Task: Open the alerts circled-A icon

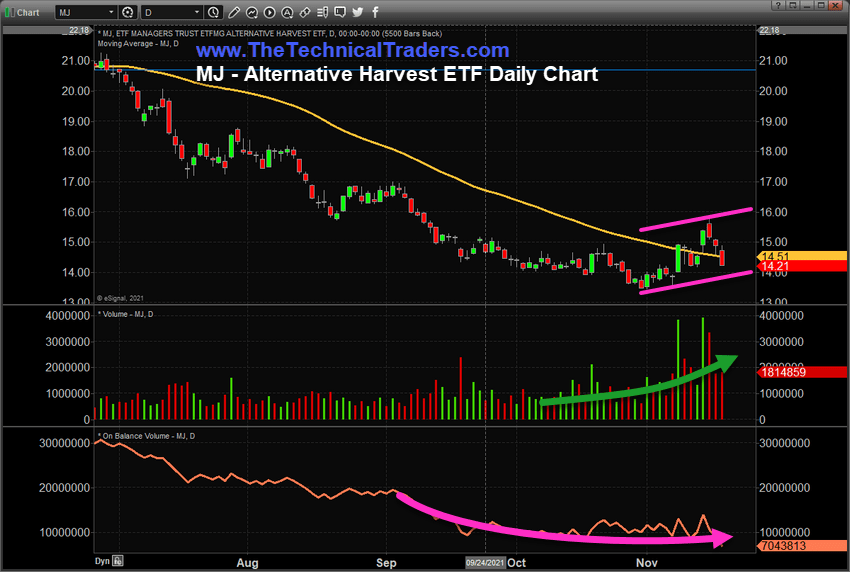Action: point(287,12)
